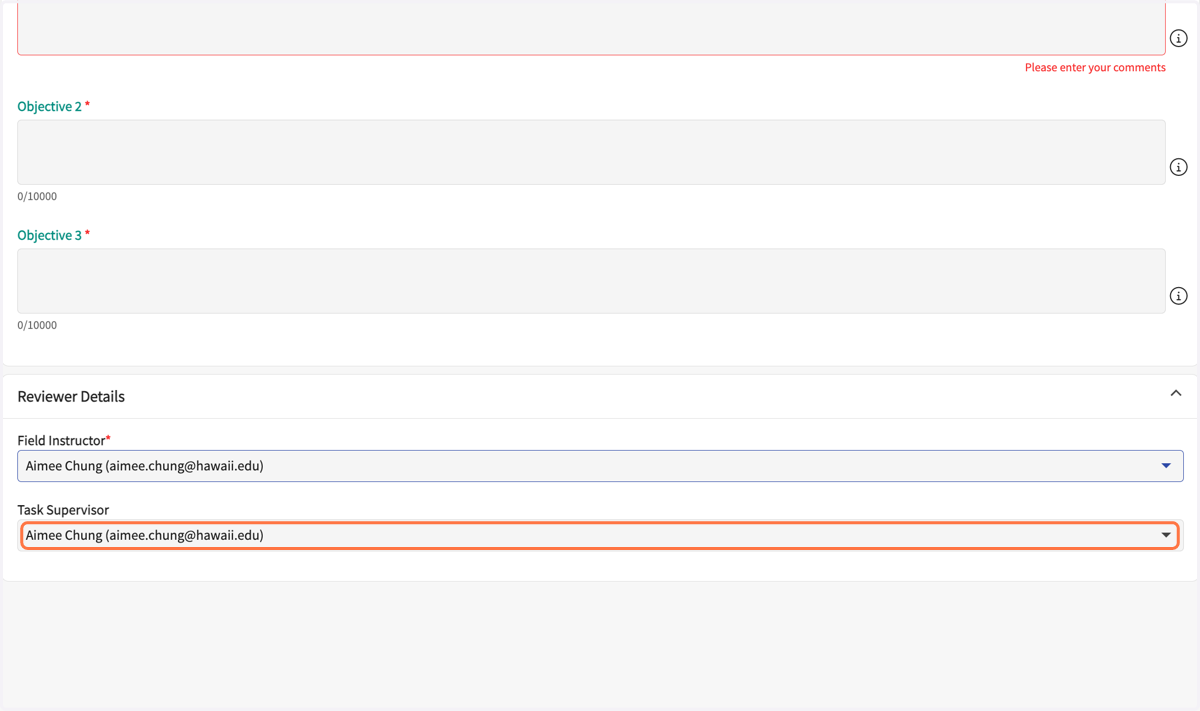Click inside the Objective 3 text area

(591, 281)
